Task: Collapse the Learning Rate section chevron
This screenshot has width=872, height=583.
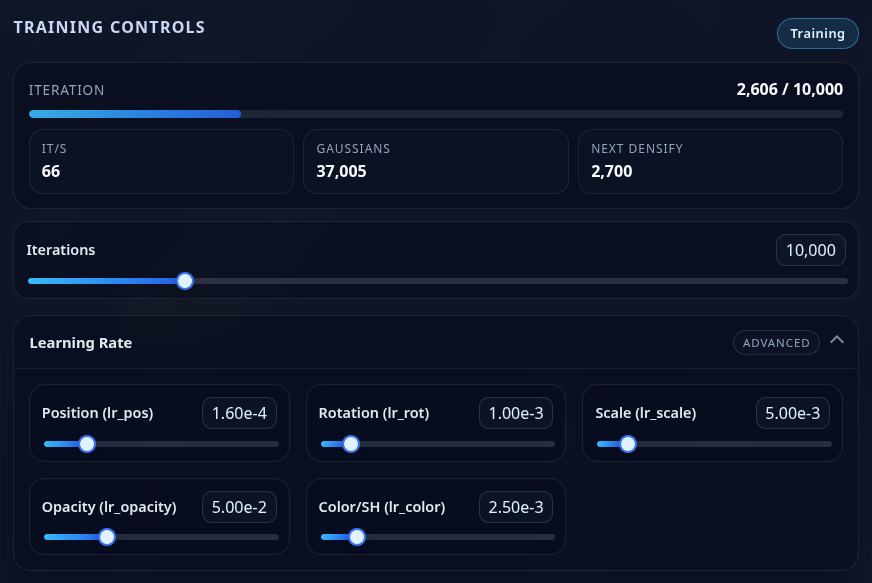Action: point(837,339)
